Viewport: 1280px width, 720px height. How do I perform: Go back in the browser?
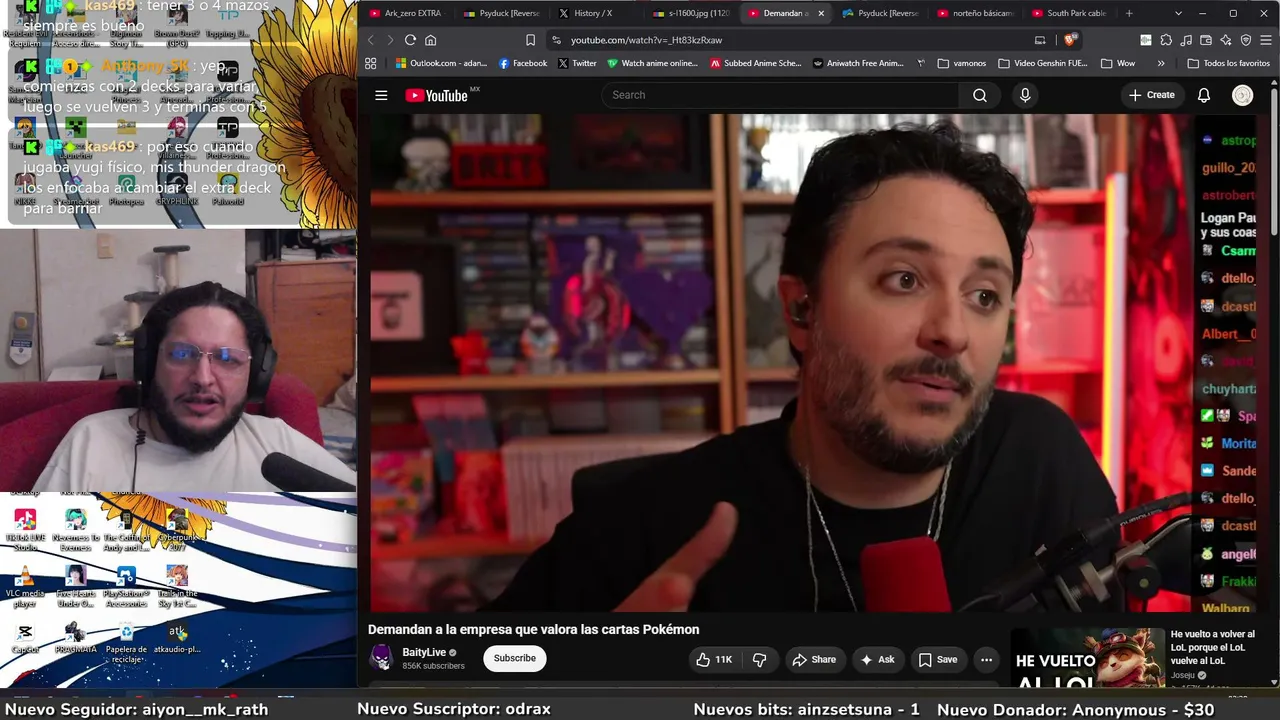pyautogui.click(x=370, y=40)
